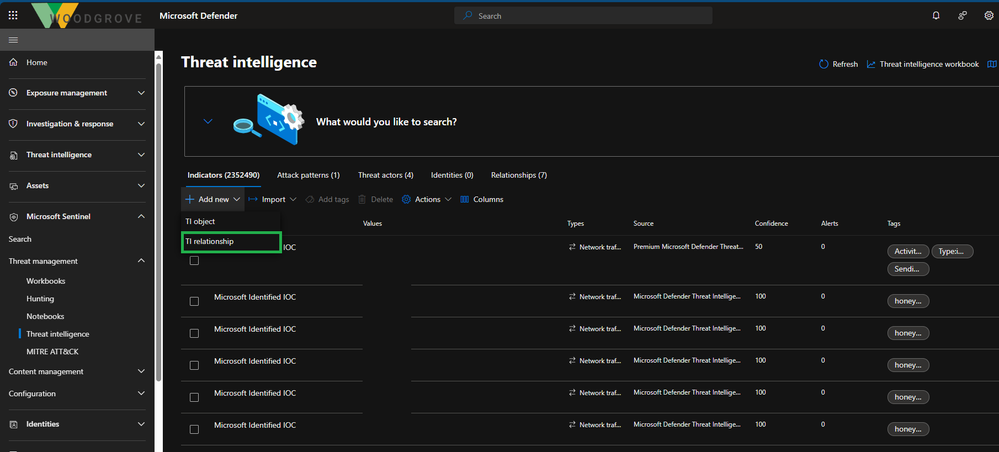Expand the Threat intelligence section chevron
Screen dimensions: 999x452
pyautogui.click(x=141, y=155)
